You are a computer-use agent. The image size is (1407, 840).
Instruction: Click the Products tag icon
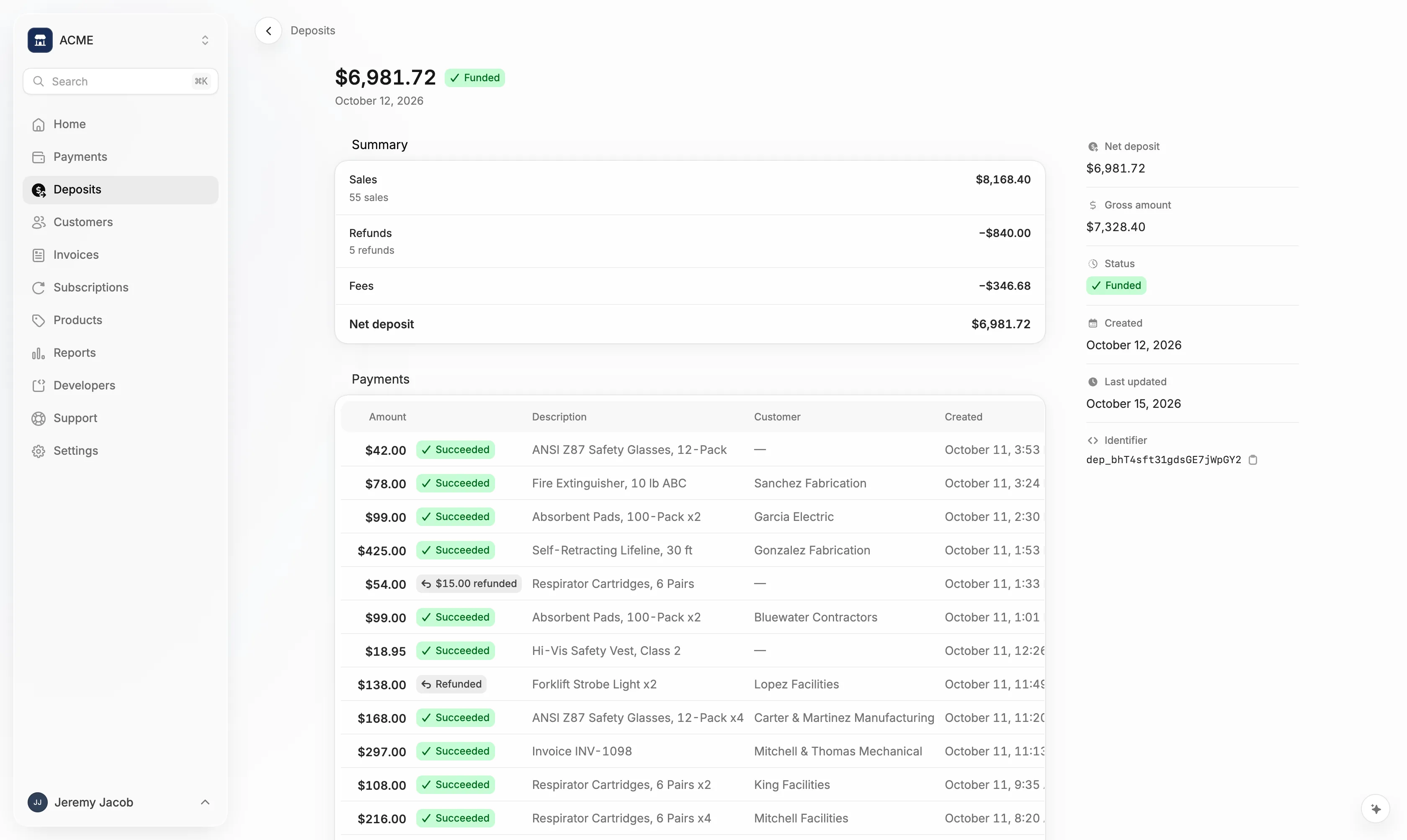click(39, 320)
